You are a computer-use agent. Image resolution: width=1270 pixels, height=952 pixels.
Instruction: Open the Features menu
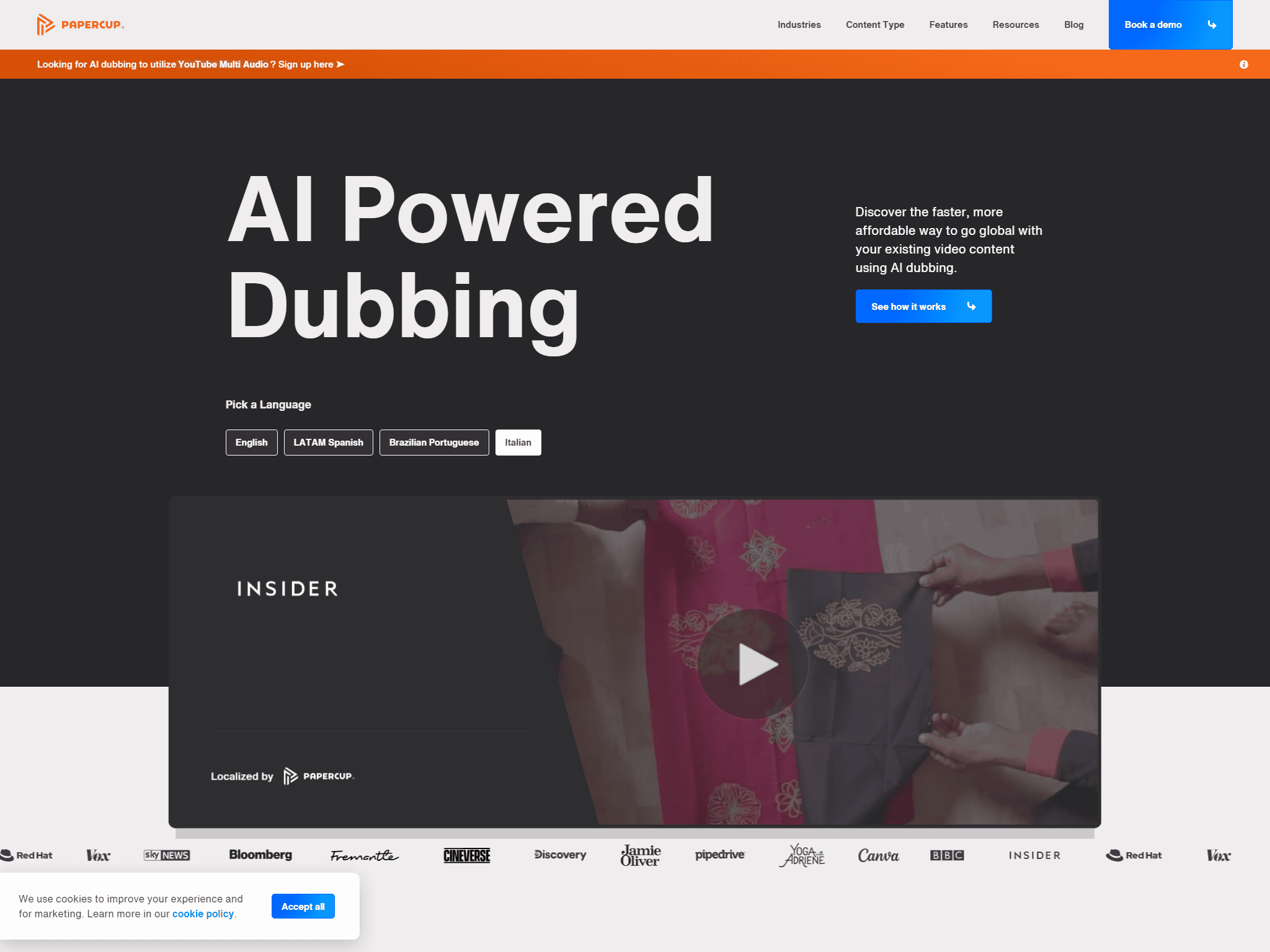point(948,25)
